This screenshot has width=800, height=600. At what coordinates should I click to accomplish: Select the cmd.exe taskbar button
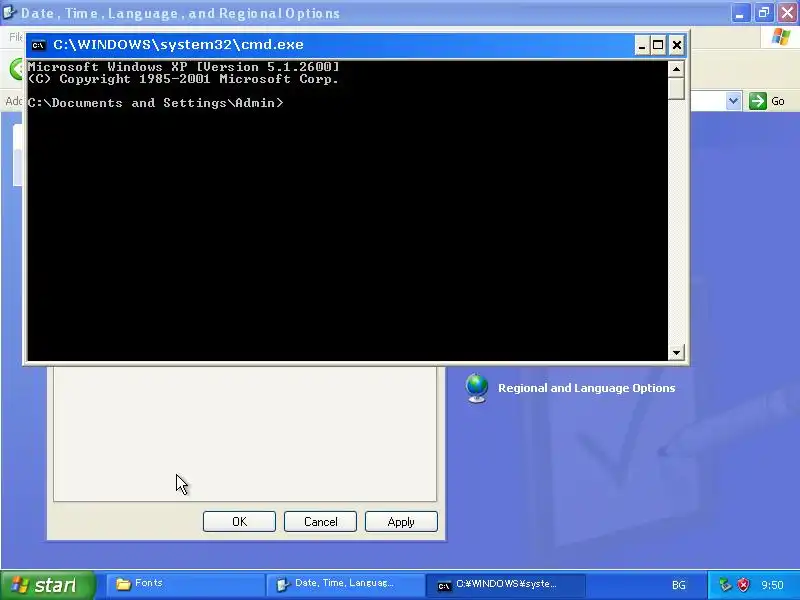click(505, 584)
